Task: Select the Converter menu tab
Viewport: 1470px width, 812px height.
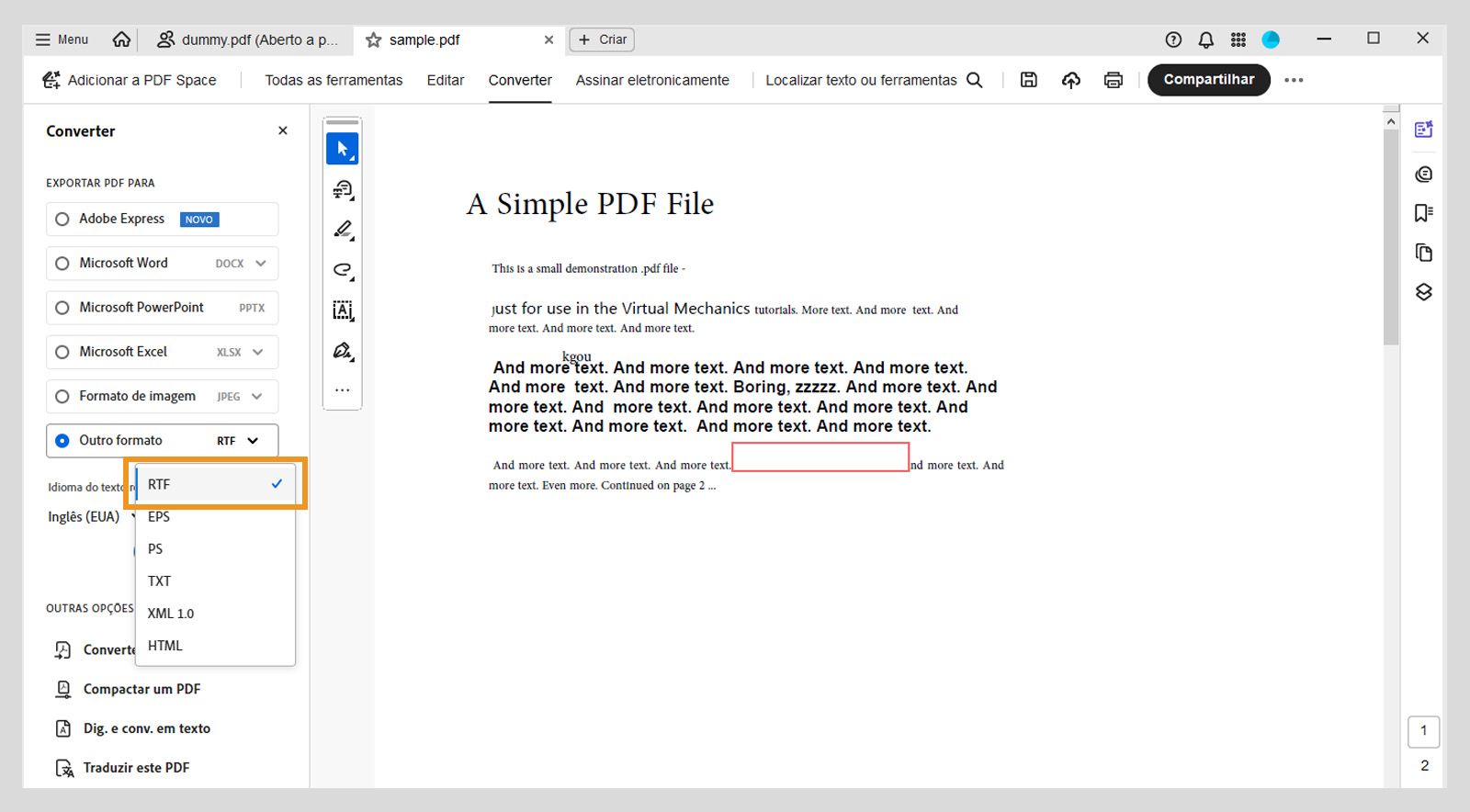Action: pyautogui.click(x=520, y=80)
